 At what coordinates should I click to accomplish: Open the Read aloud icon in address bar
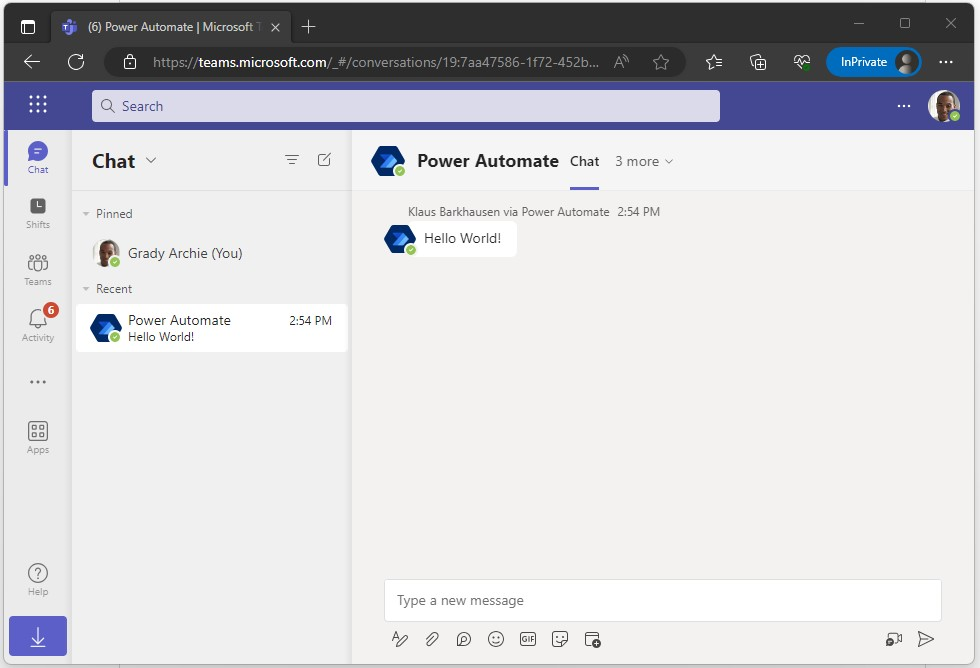(x=621, y=62)
